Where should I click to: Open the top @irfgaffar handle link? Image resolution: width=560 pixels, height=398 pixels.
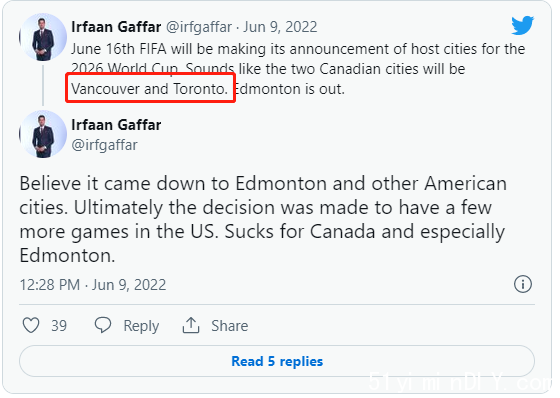pyautogui.click(x=199, y=27)
